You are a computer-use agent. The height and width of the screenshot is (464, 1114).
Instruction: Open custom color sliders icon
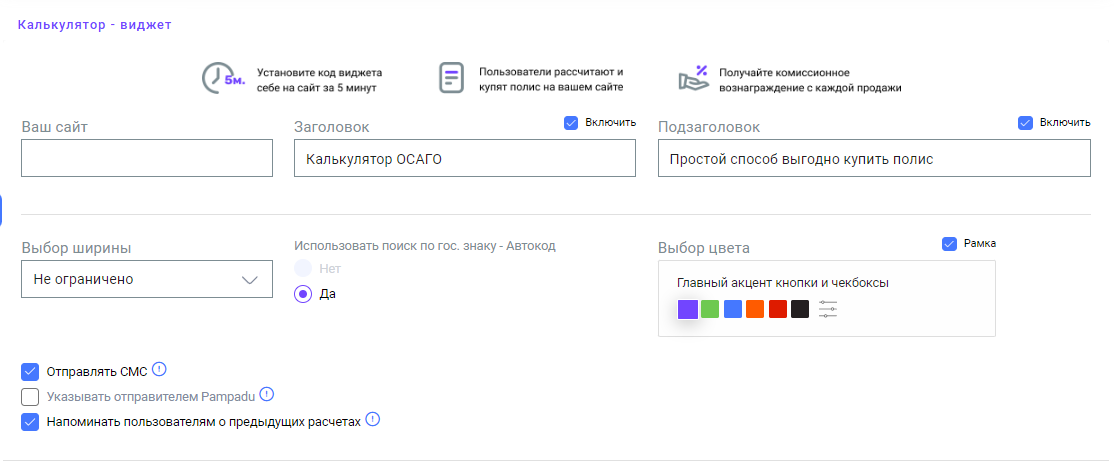[x=828, y=309]
